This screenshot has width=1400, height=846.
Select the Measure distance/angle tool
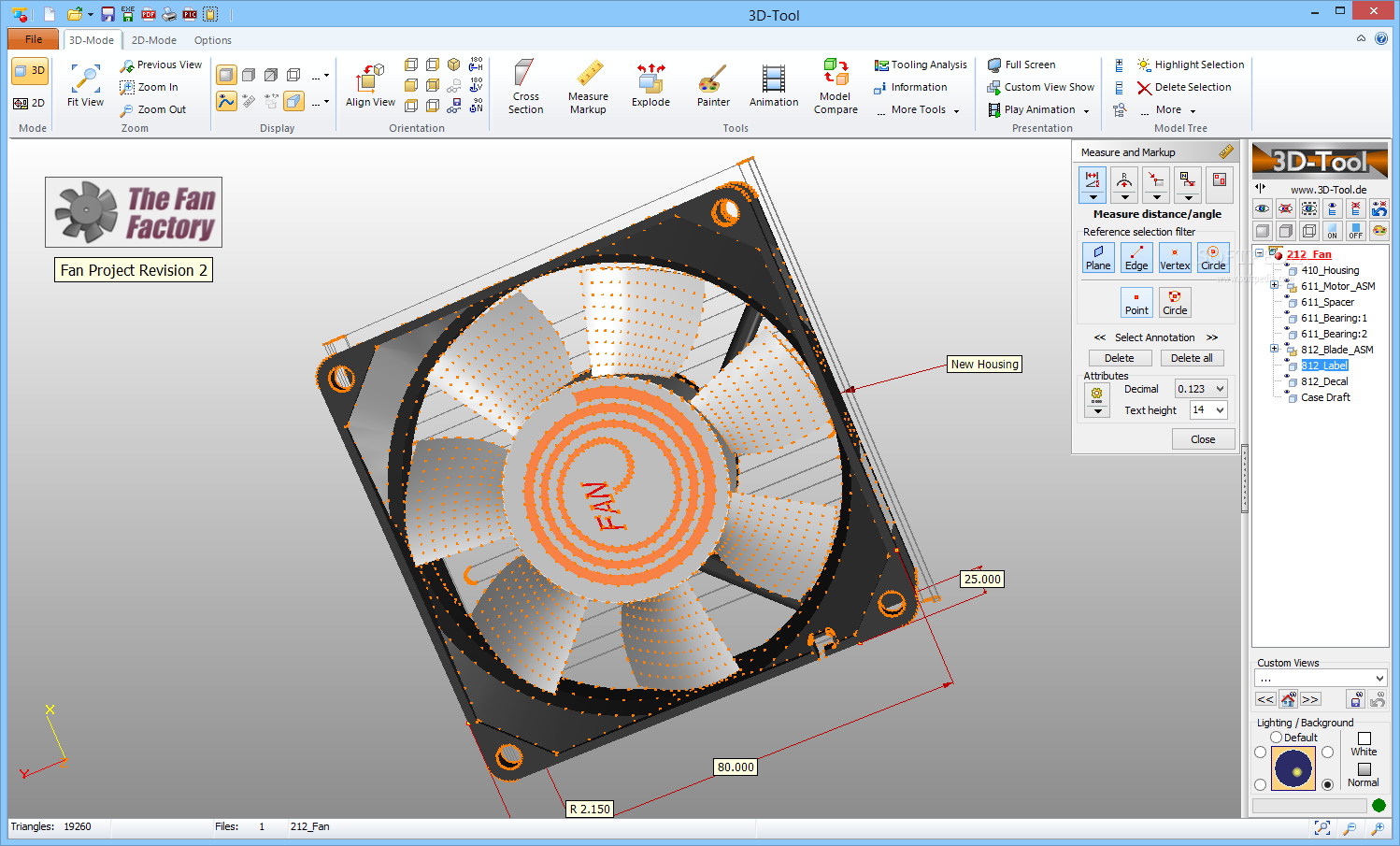click(1093, 184)
